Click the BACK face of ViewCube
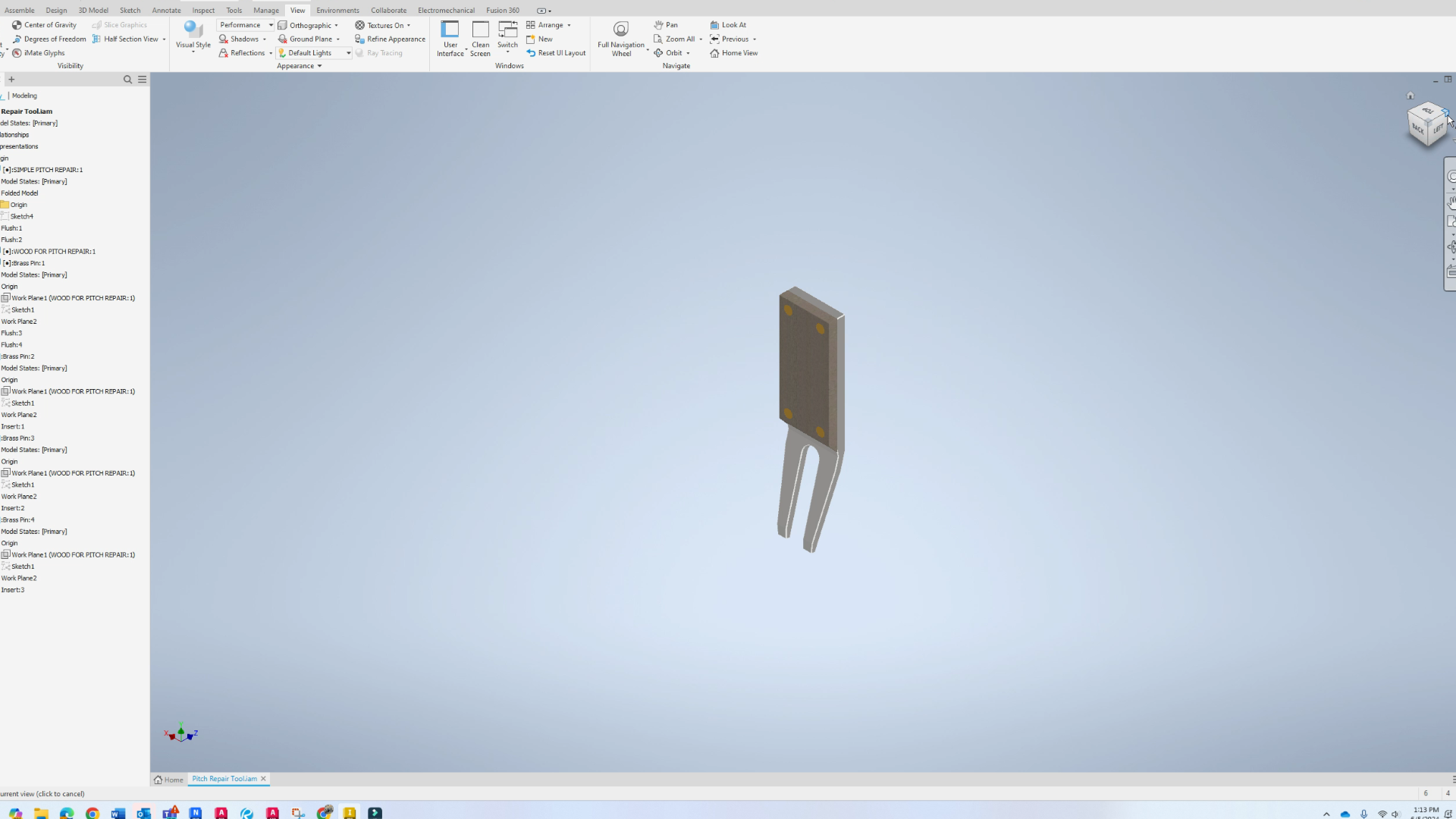Viewport: 1456px width, 819px height. point(1417,130)
